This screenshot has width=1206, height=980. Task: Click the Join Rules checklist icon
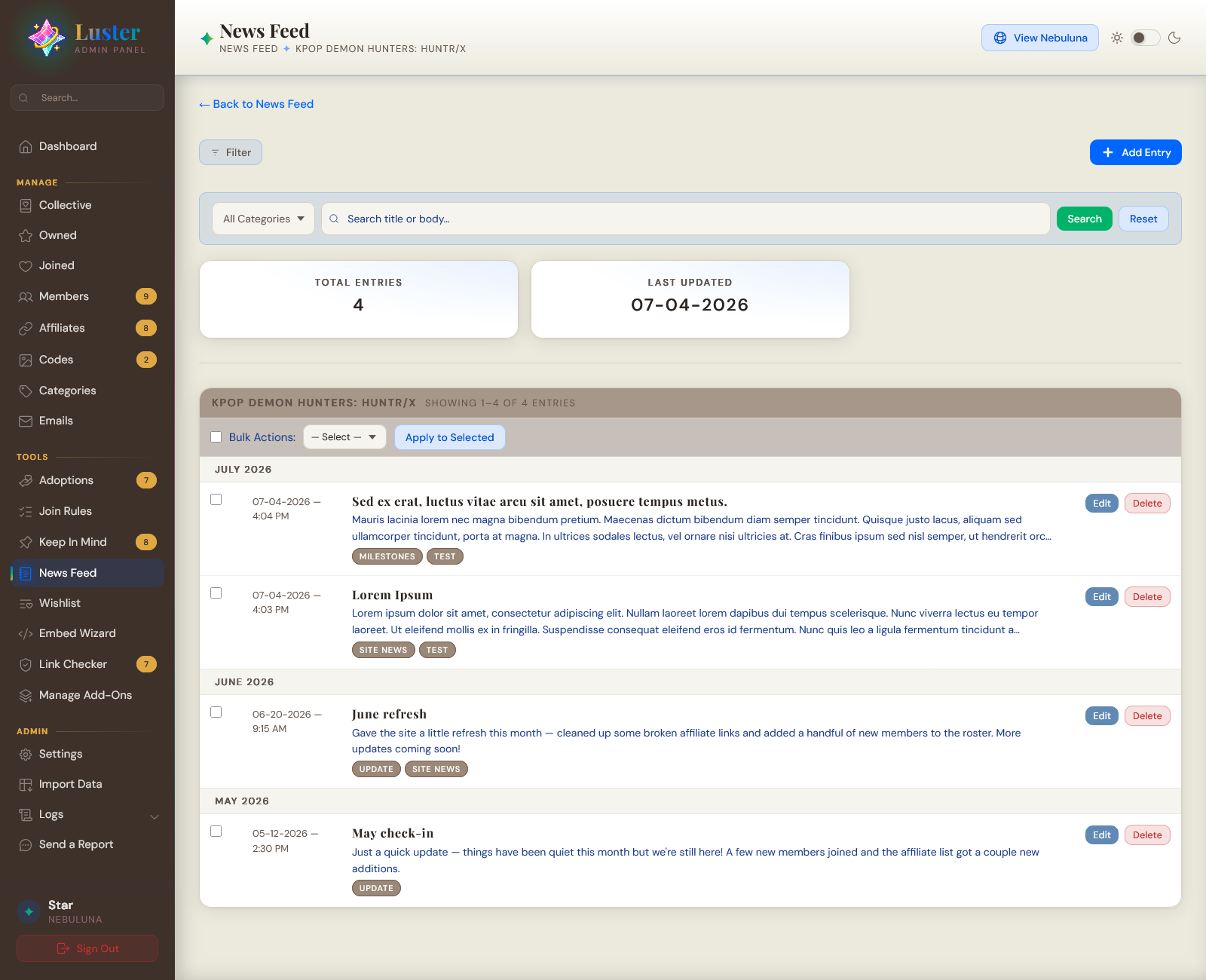pos(26,512)
